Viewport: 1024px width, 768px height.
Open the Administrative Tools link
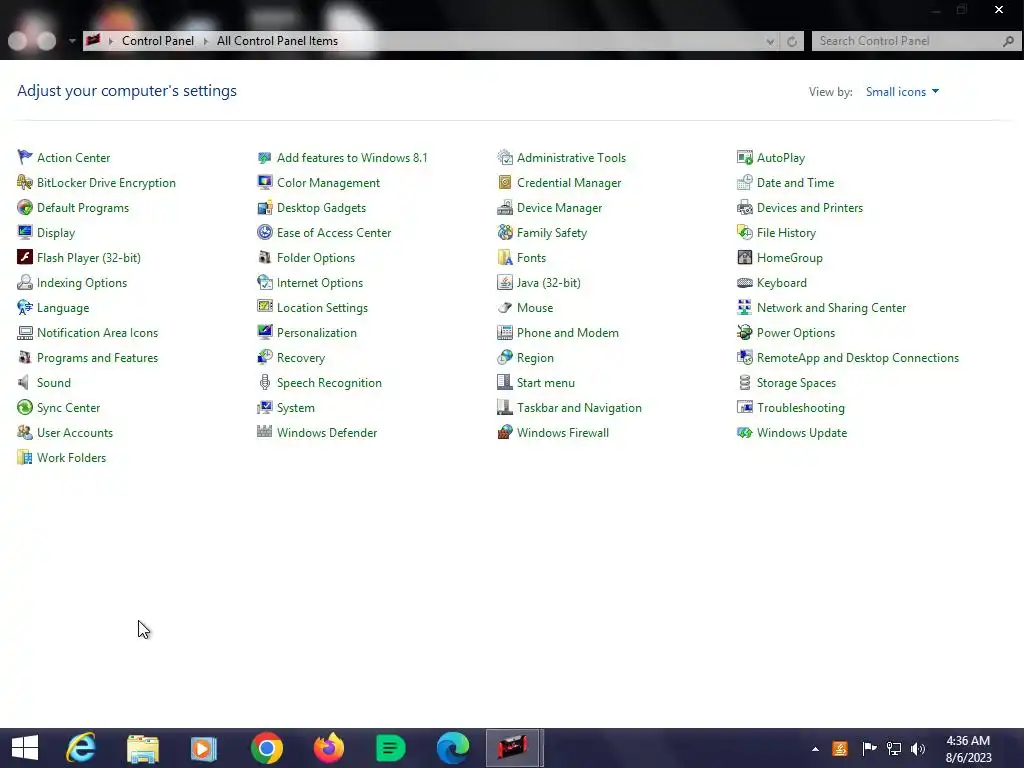(571, 157)
